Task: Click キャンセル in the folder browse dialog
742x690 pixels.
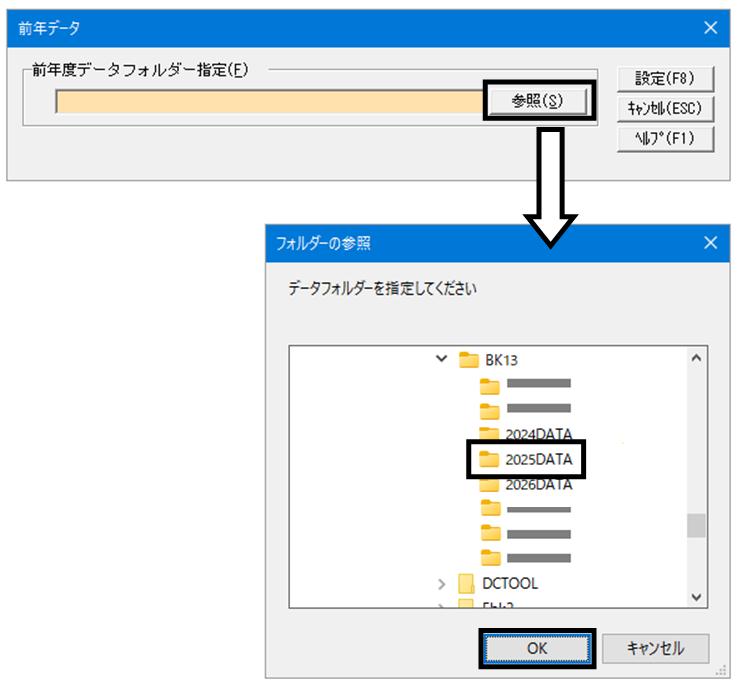Action: pos(656,648)
